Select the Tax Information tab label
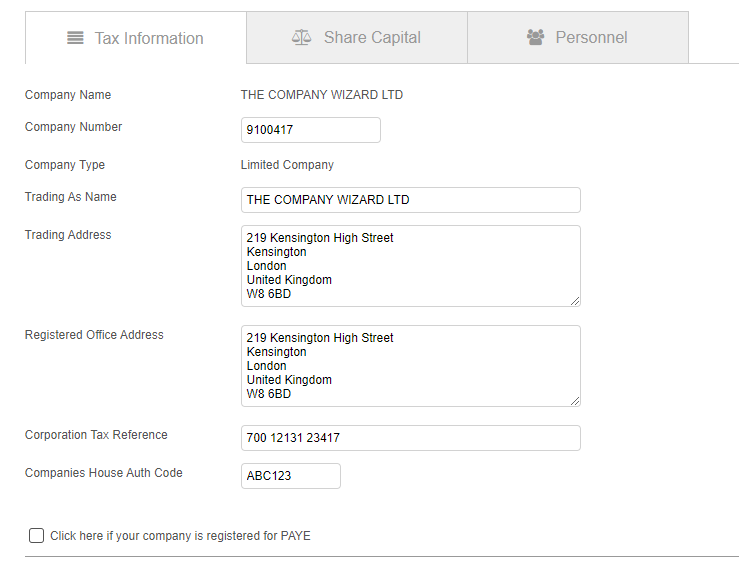 pyautogui.click(x=149, y=38)
